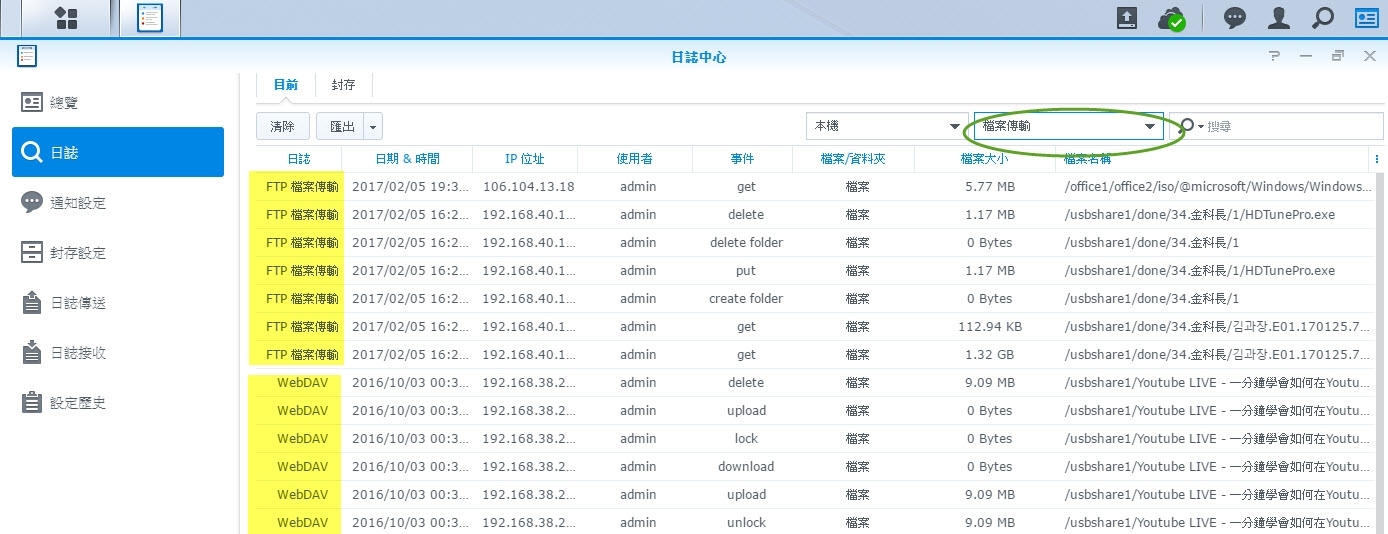Click the 日誌接收 download clipboard icon
This screenshot has width=1388, height=534.
point(32,352)
